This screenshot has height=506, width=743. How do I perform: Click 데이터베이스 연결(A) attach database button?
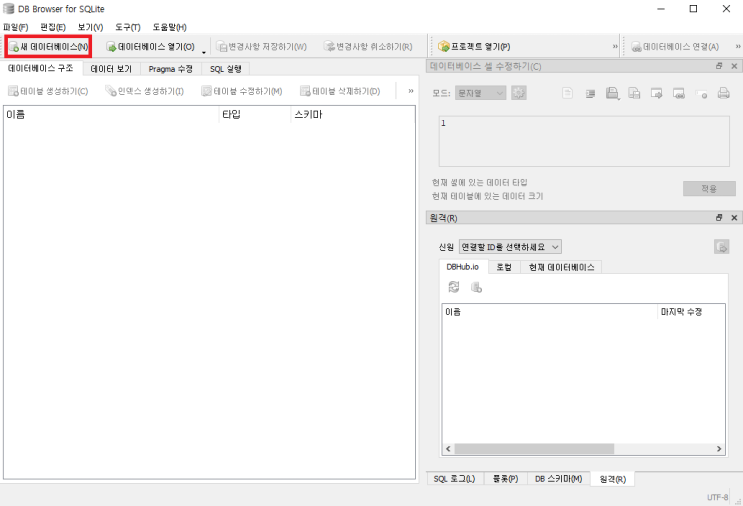tap(675, 46)
